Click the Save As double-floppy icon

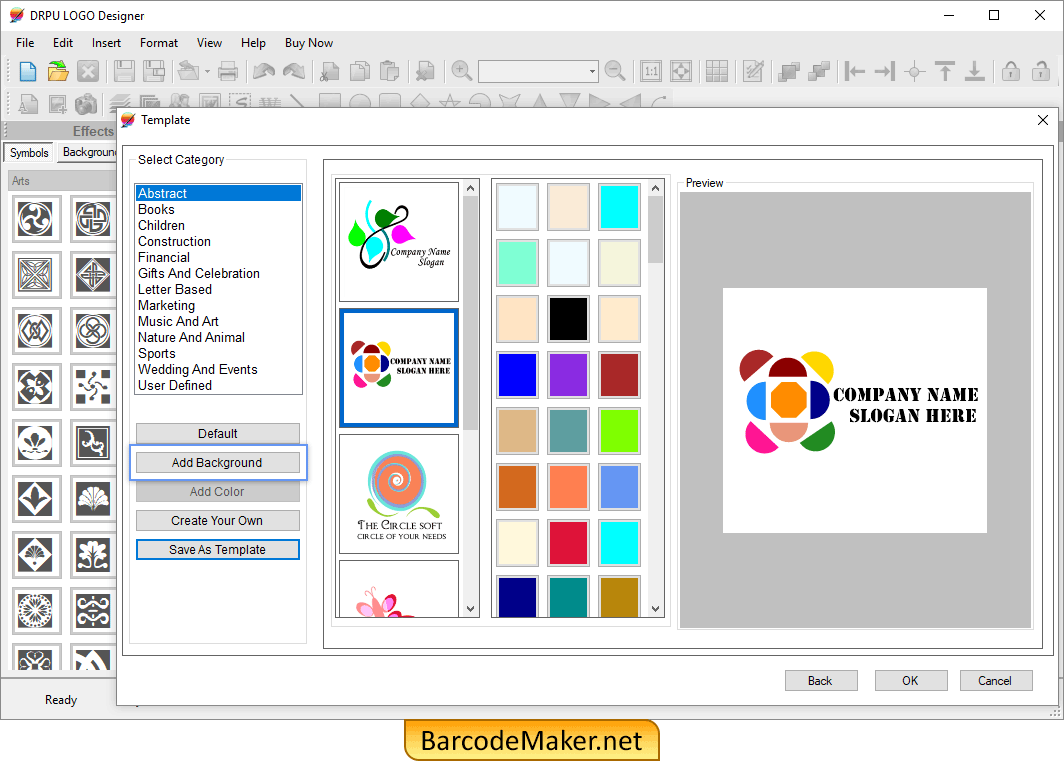pyautogui.click(x=154, y=71)
